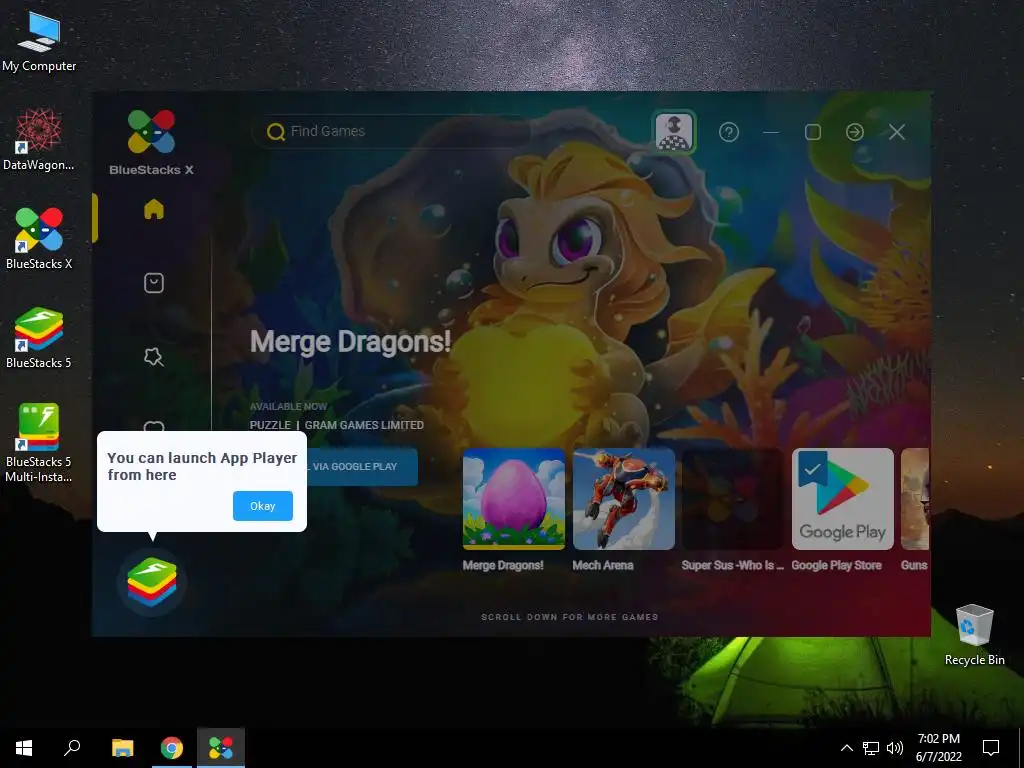Click the BlueStacks X logo
The height and width of the screenshot is (768, 1024).
152,142
